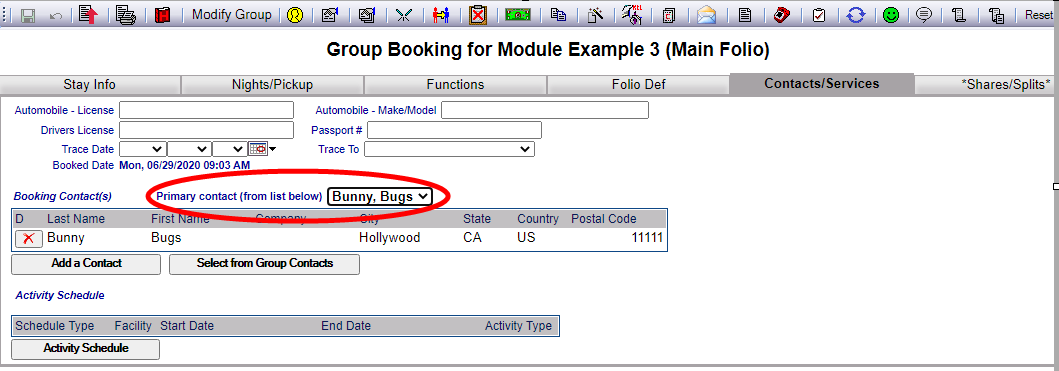The image size is (1059, 371).
Task: Delete contact Bunny with red X button
Action: (28, 239)
